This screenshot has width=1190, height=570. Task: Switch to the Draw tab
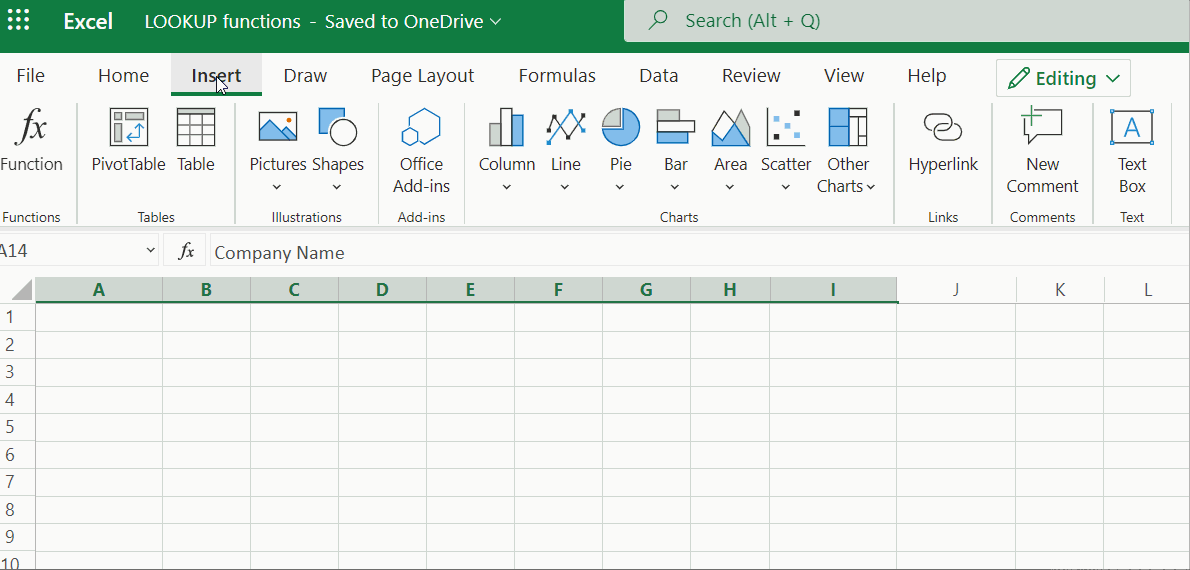coord(305,76)
